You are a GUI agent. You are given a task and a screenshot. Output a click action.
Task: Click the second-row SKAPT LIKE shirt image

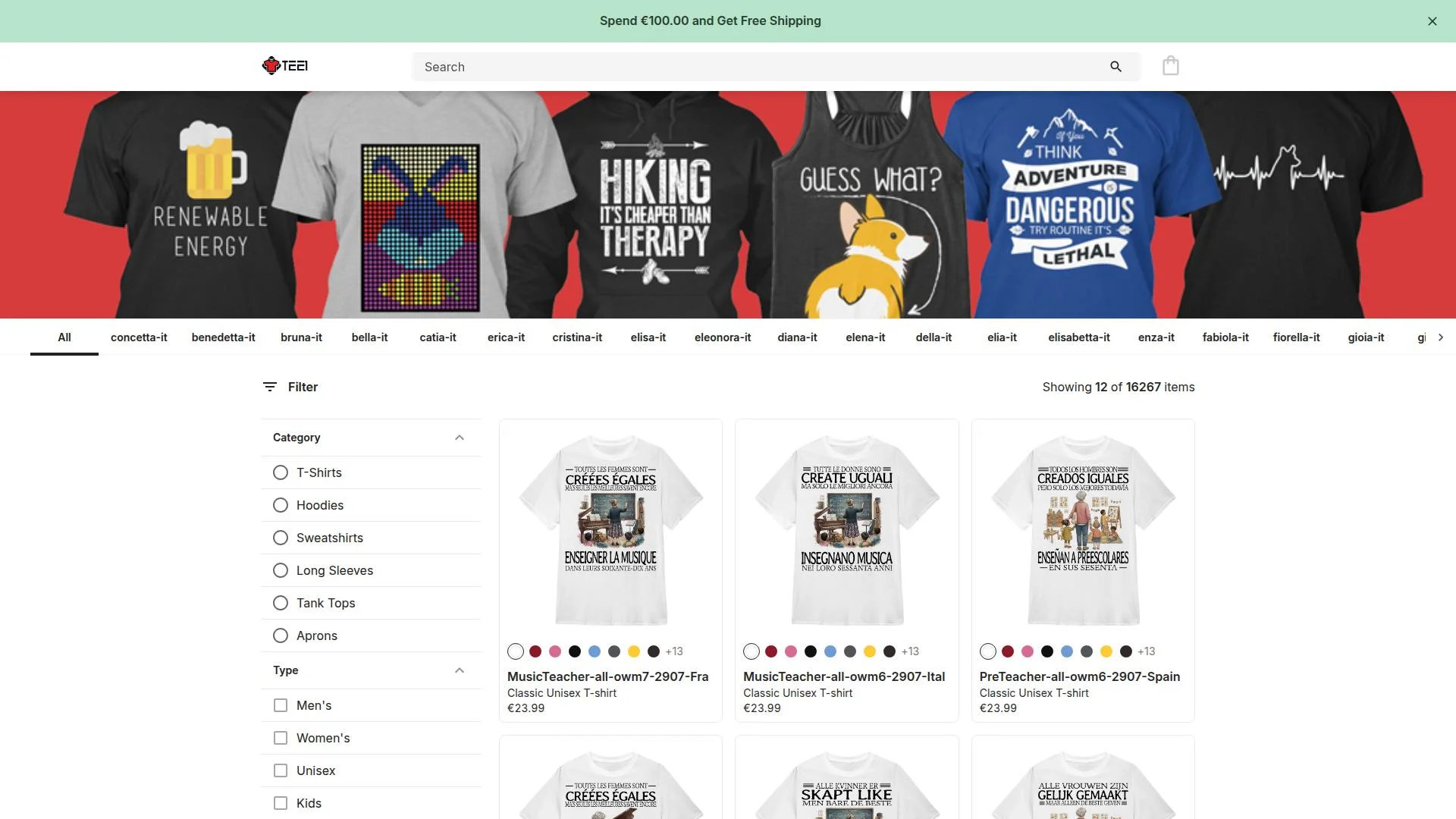pos(847,785)
